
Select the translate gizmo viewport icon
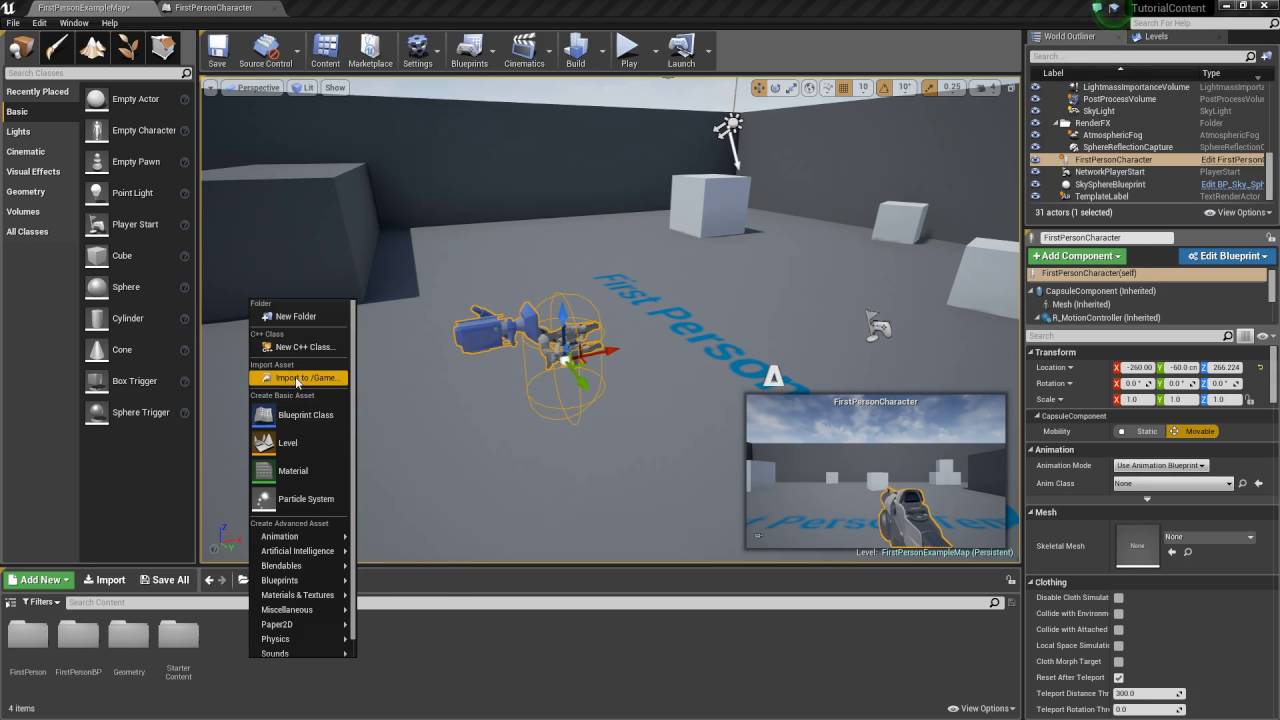click(759, 88)
